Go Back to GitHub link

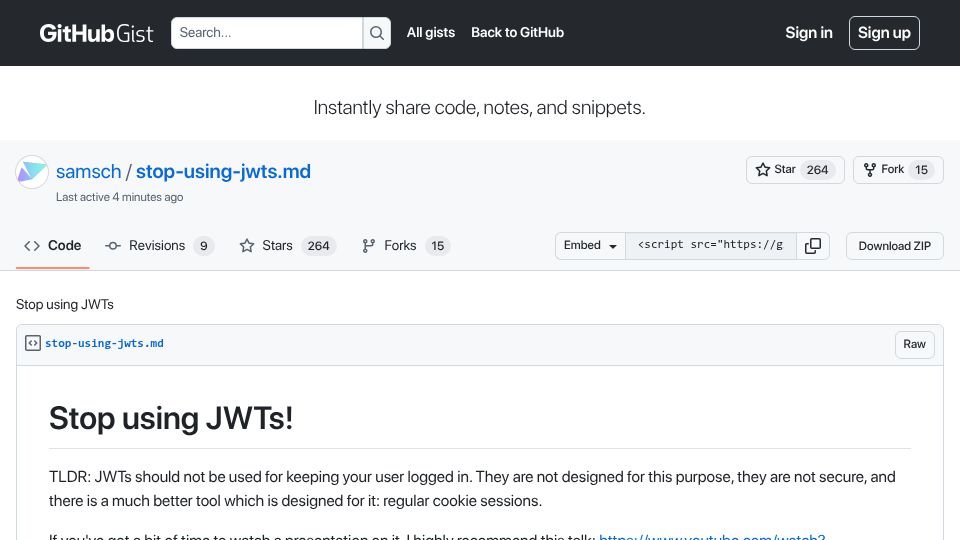(517, 32)
